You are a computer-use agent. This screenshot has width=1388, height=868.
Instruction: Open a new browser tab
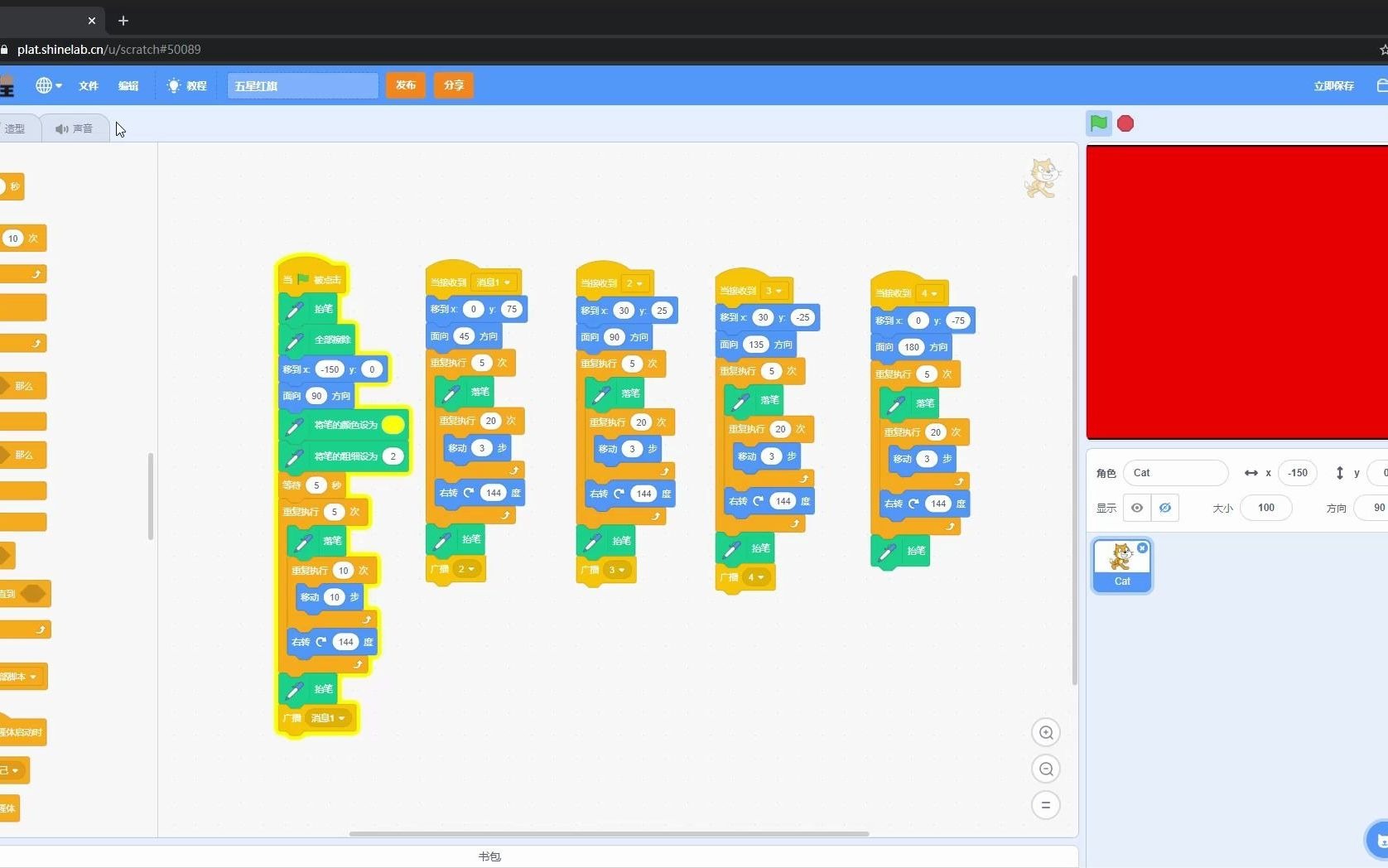[123, 20]
